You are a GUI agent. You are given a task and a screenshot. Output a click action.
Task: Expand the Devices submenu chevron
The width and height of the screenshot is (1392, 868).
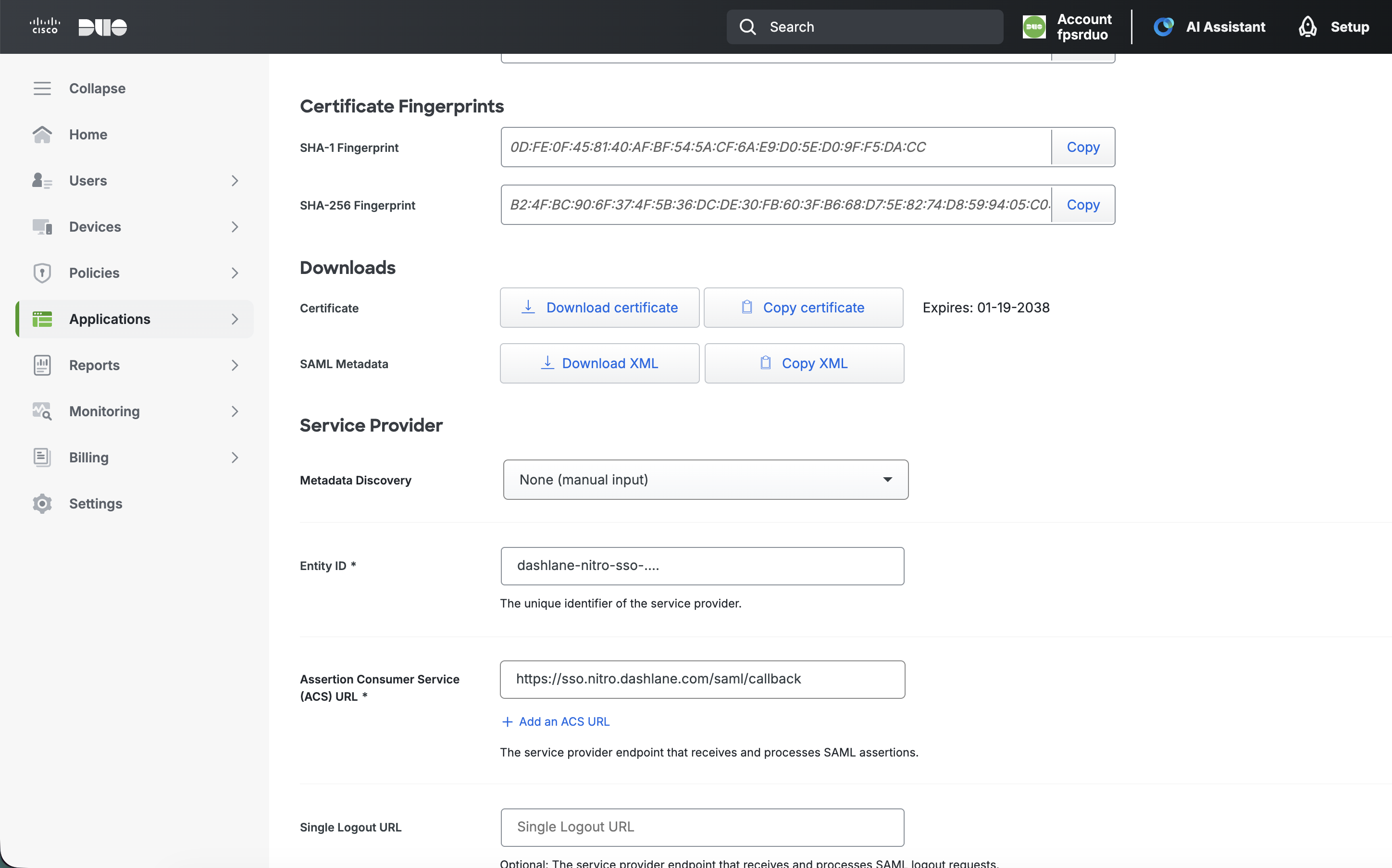tap(235, 227)
